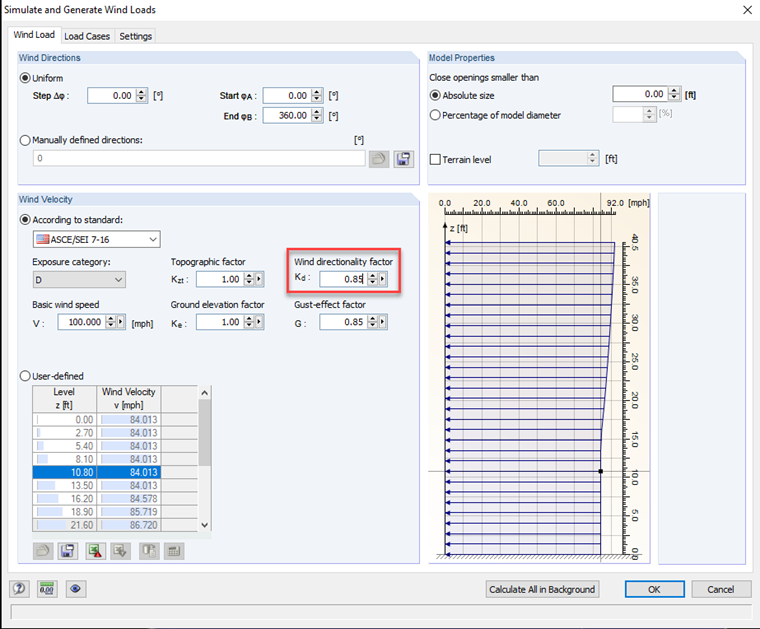Image resolution: width=760 pixels, height=629 pixels.
Task: Click the manually defined directions text field
Action: click(x=199, y=158)
